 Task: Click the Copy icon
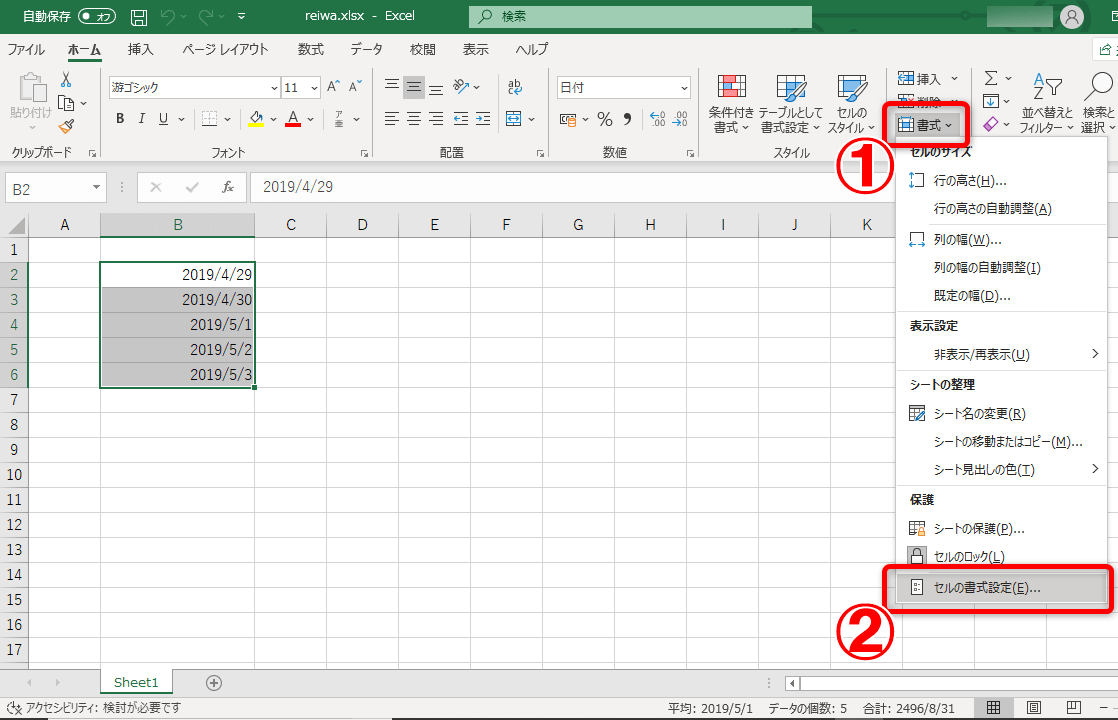(x=66, y=103)
